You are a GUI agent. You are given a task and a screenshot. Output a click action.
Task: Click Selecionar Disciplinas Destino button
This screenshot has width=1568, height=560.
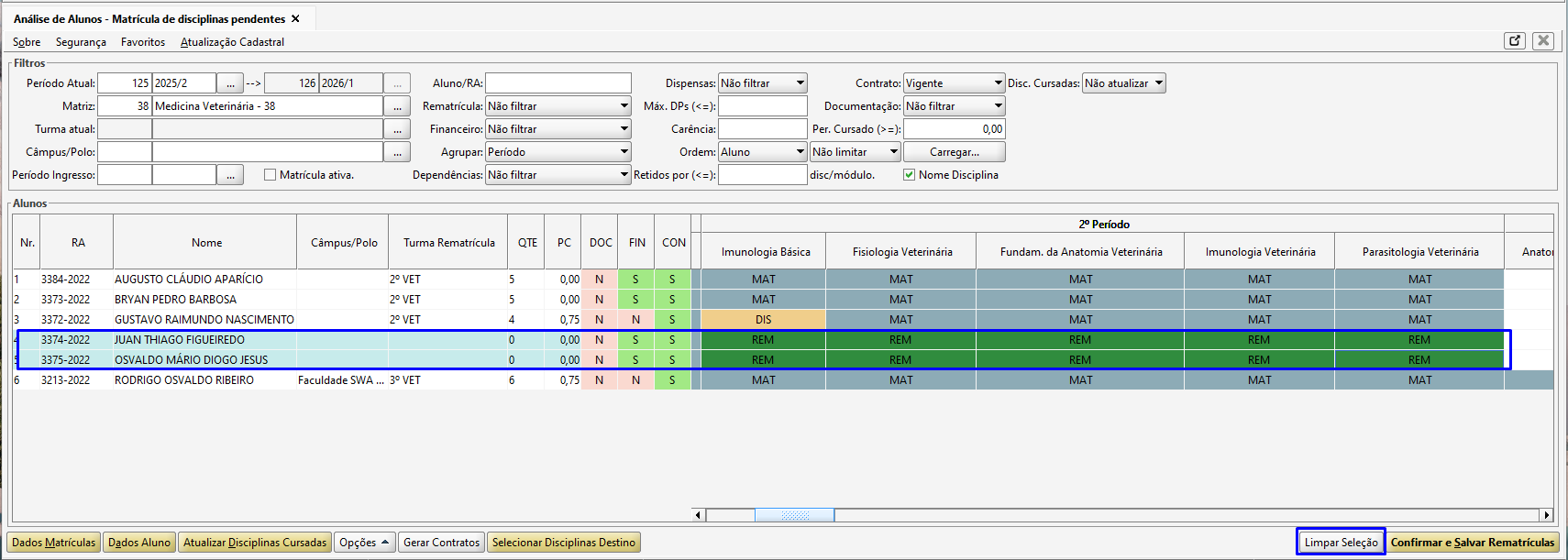(563, 543)
